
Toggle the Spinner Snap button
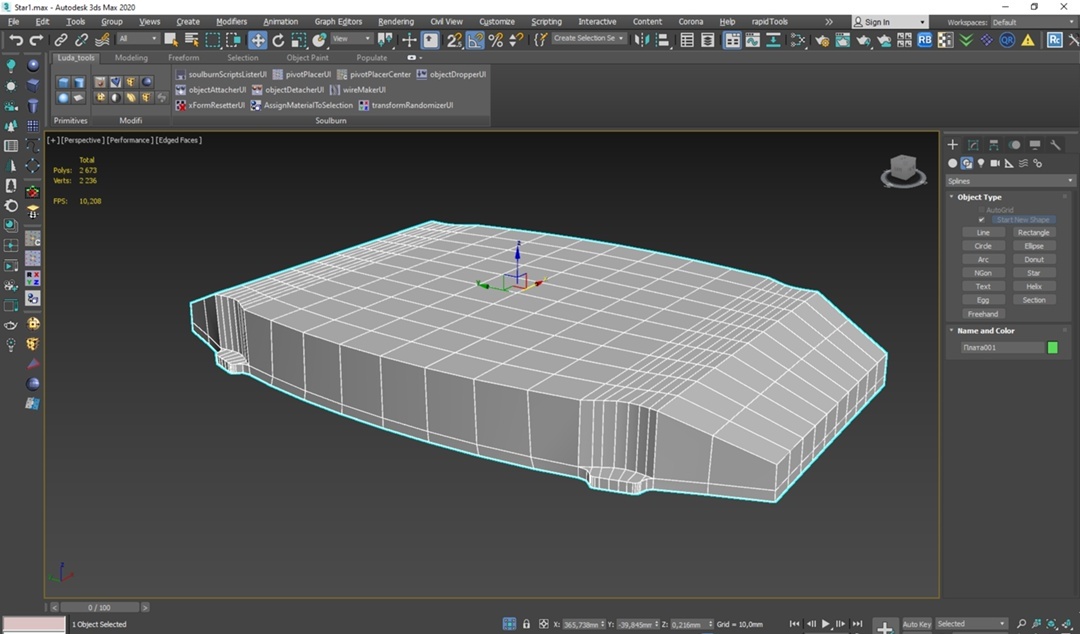pyautogui.click(x=516, y=40)
